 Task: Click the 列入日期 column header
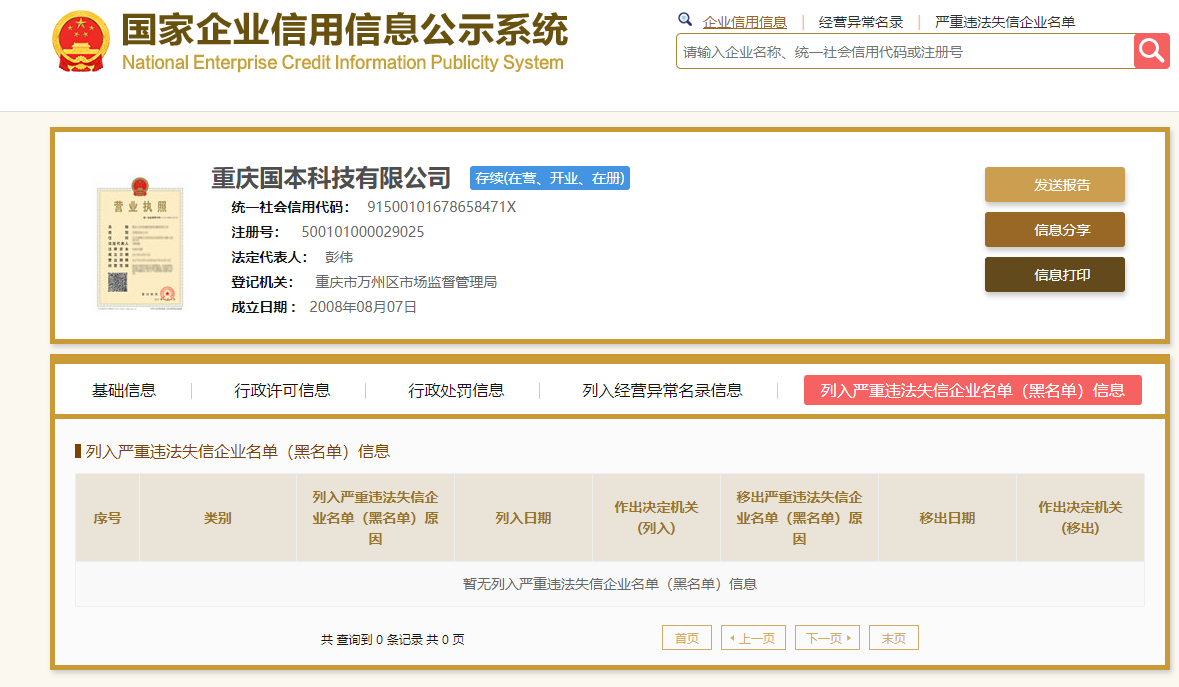coord(523,518)
